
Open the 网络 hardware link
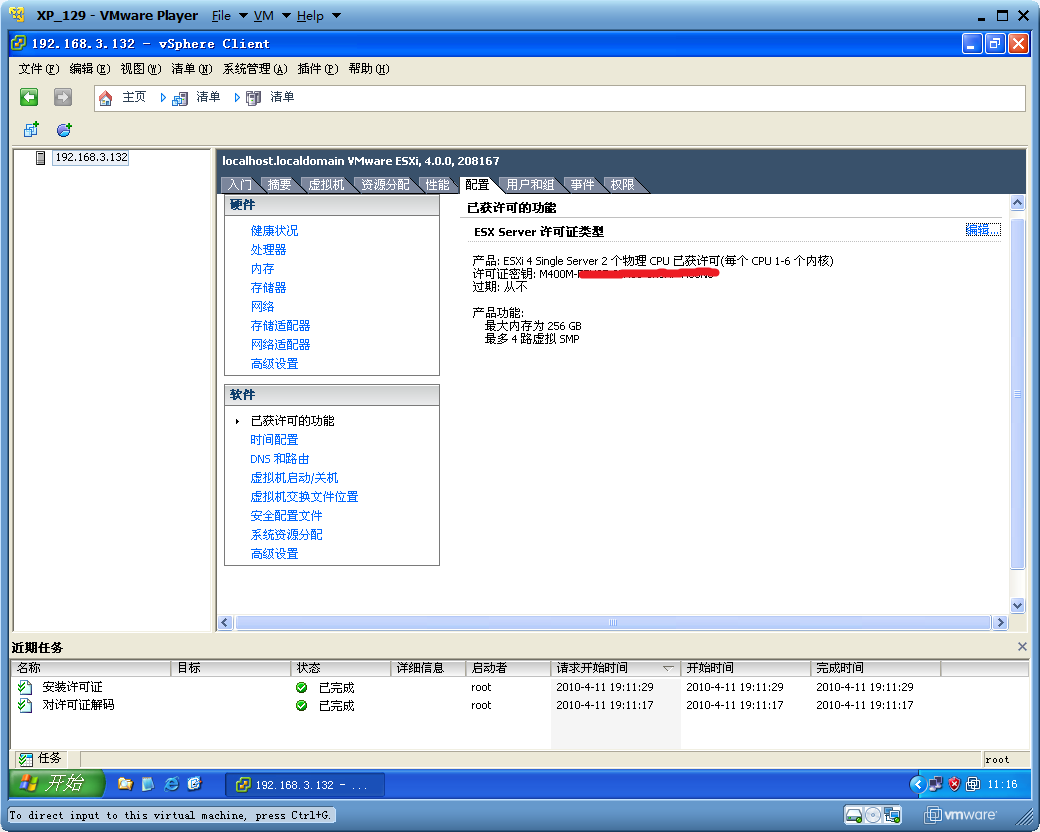click(263, 307)
